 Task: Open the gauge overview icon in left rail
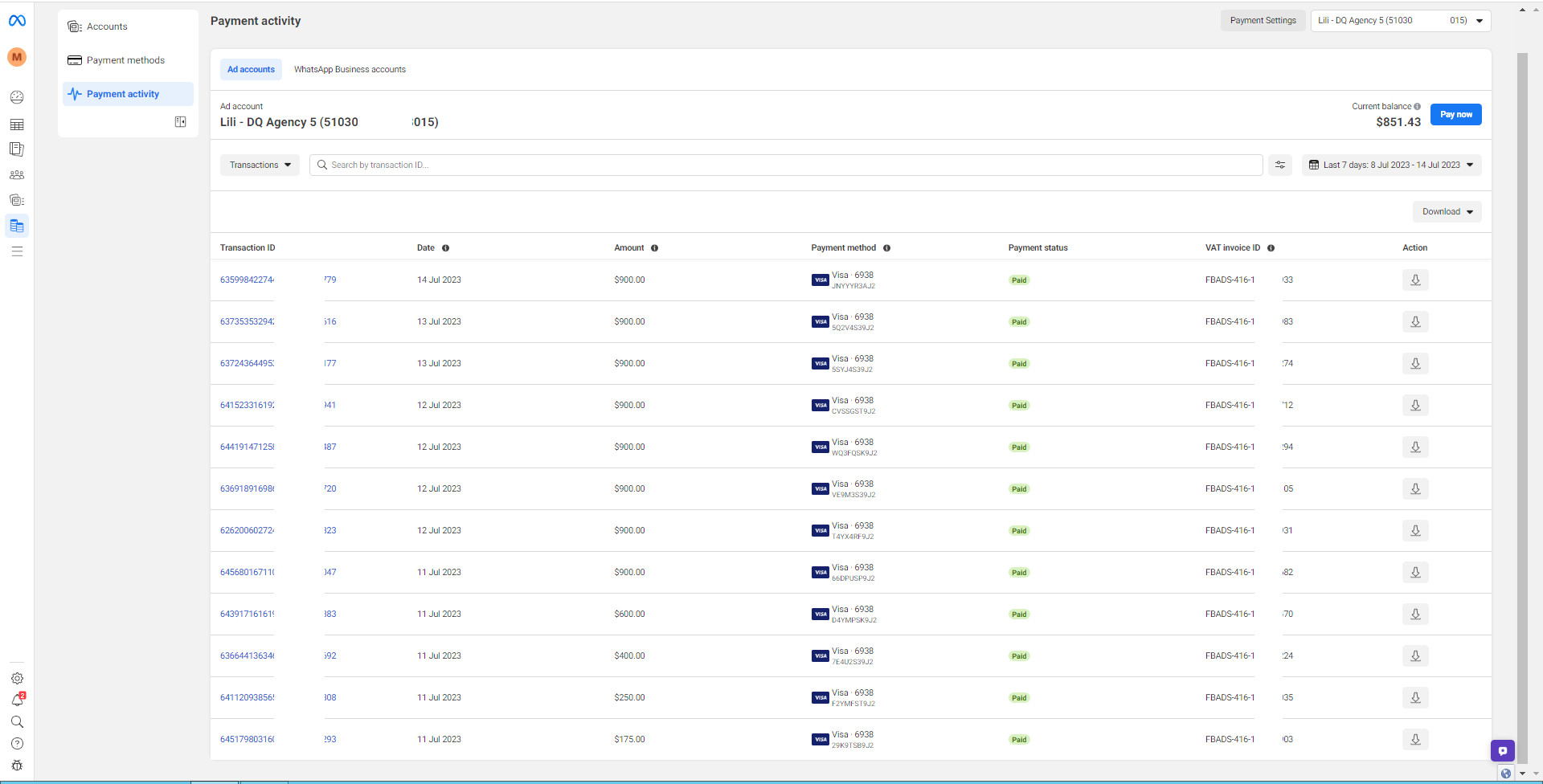pyautogui.click(x=17, y=97)
